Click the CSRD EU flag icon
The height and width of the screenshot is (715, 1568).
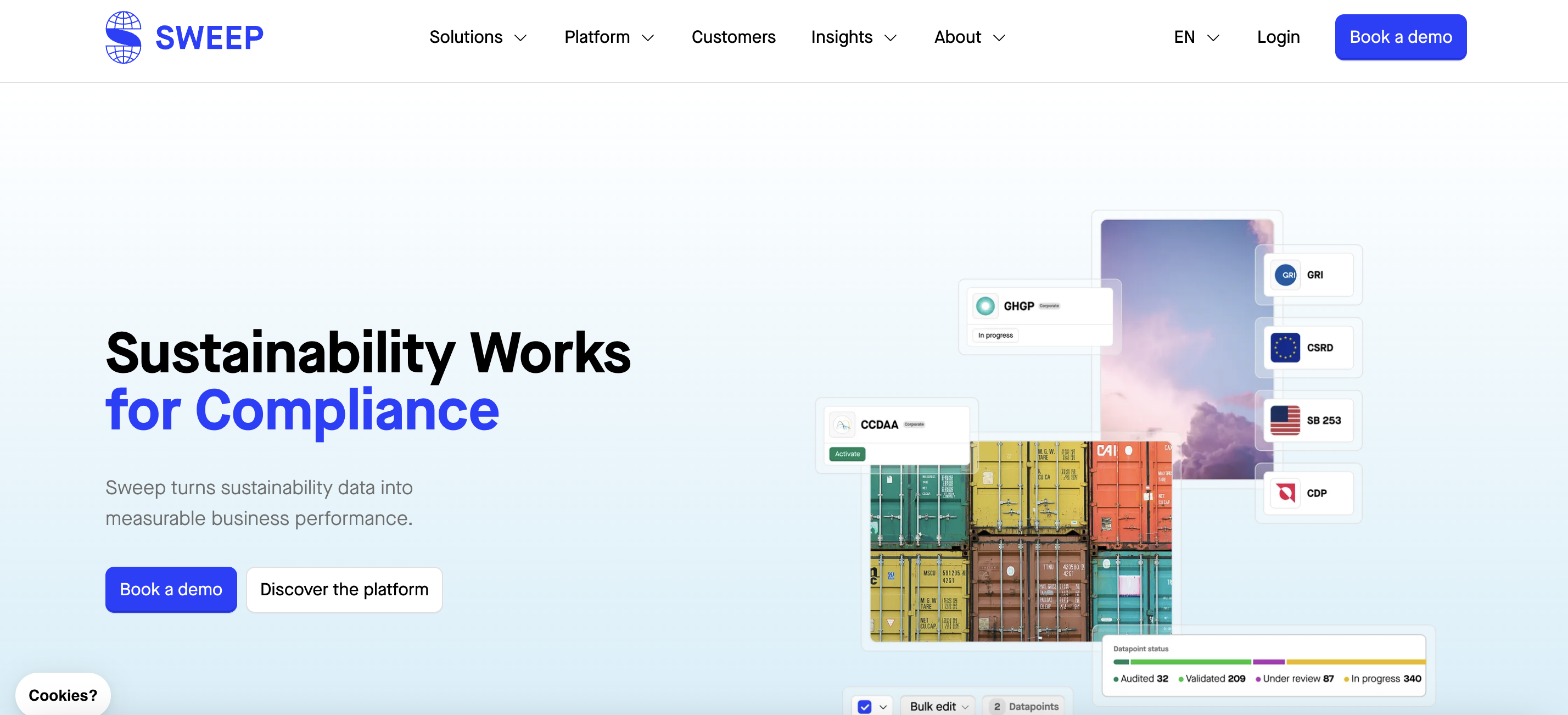1286,348
